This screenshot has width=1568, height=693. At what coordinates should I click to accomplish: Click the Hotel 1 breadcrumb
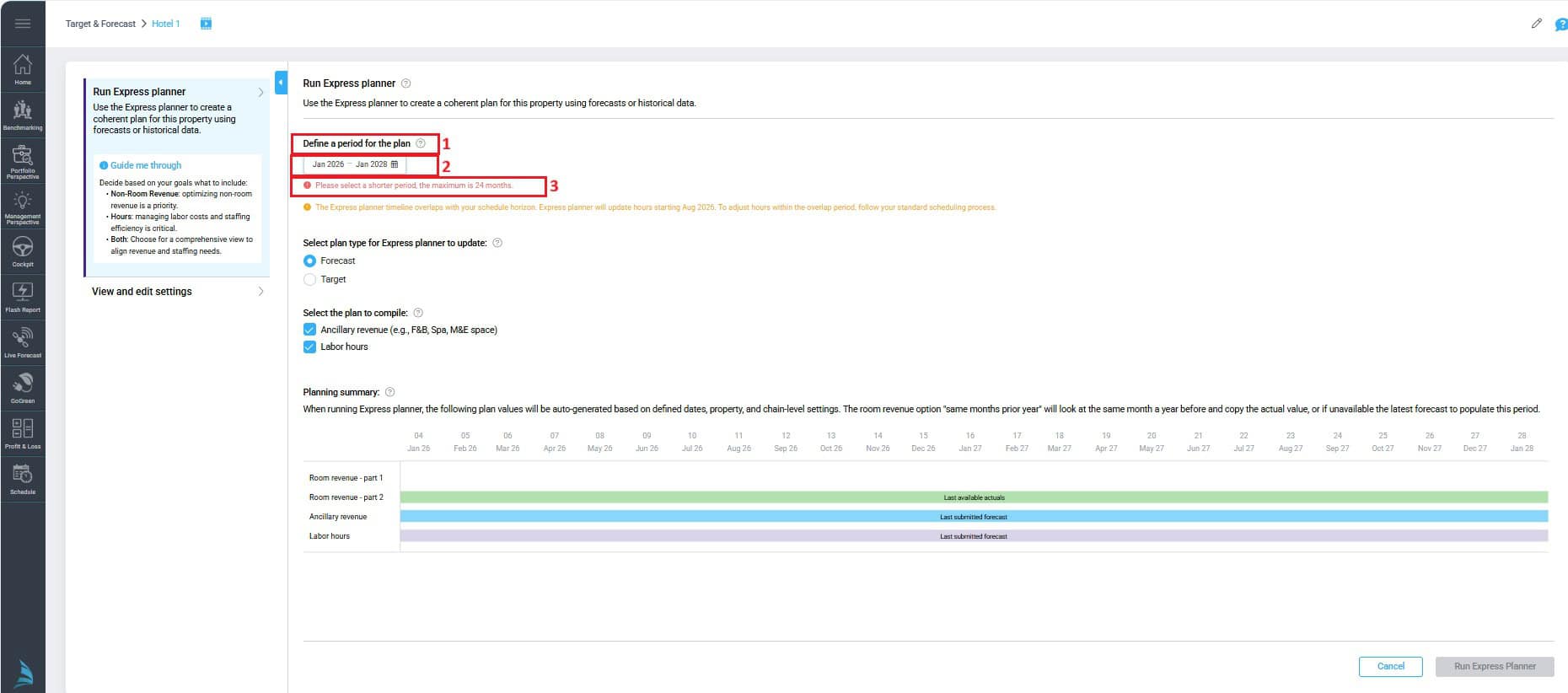click(x=165, y=24)
